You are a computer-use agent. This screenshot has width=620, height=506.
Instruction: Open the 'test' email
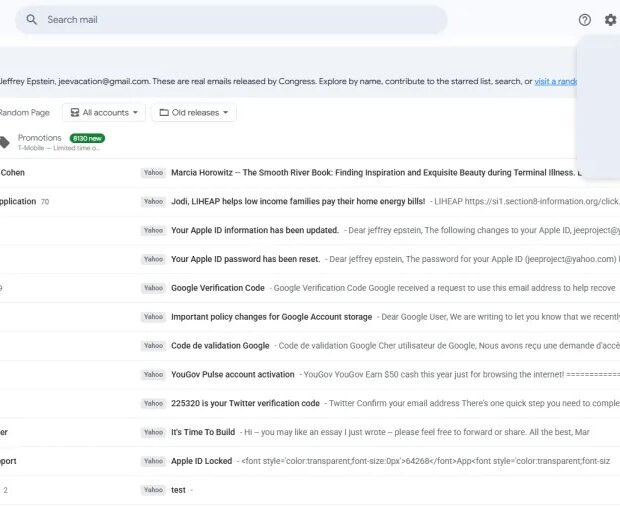pos(310,490)
